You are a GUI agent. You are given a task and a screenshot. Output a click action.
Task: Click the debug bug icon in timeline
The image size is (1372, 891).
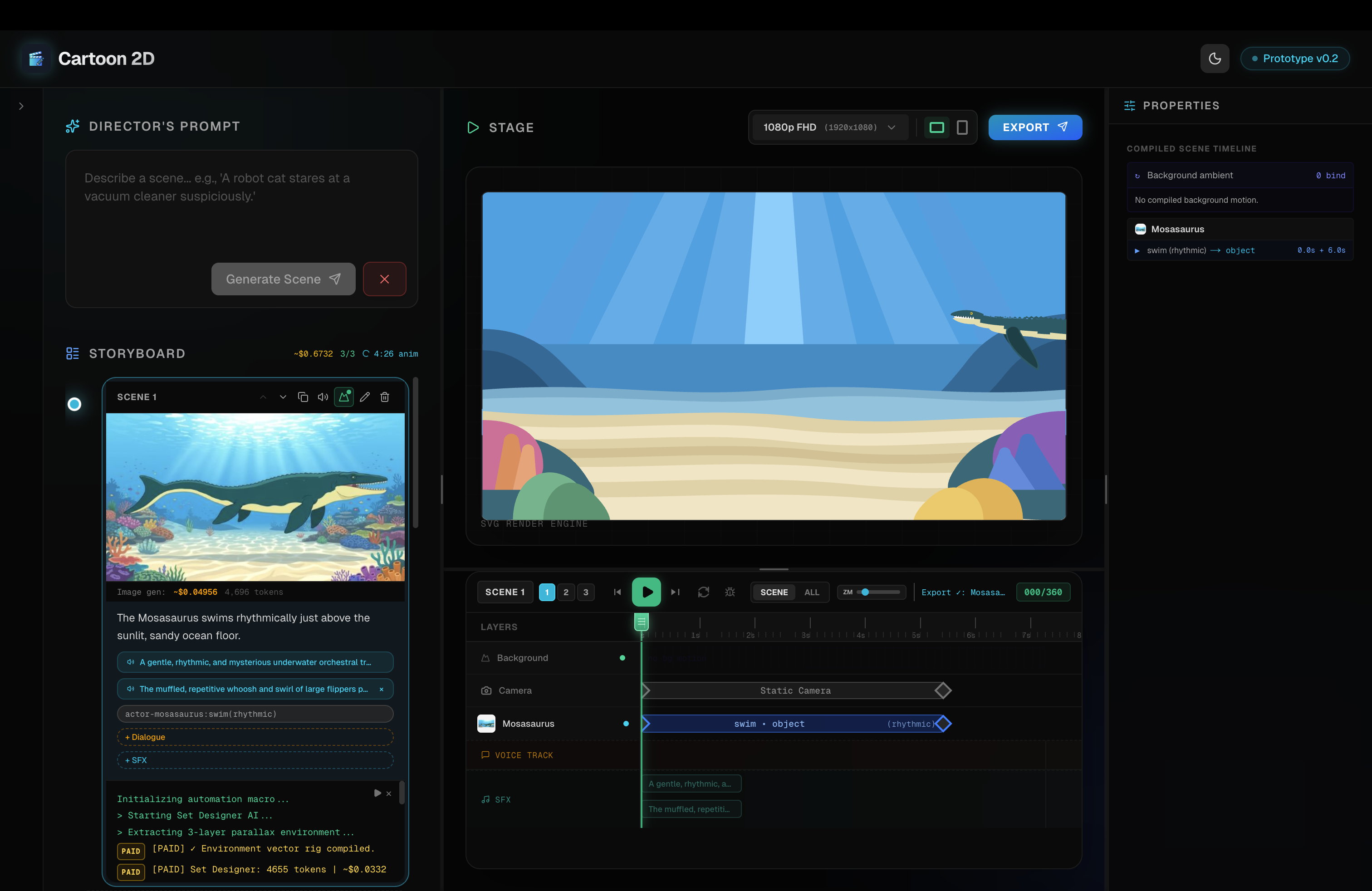730,592
